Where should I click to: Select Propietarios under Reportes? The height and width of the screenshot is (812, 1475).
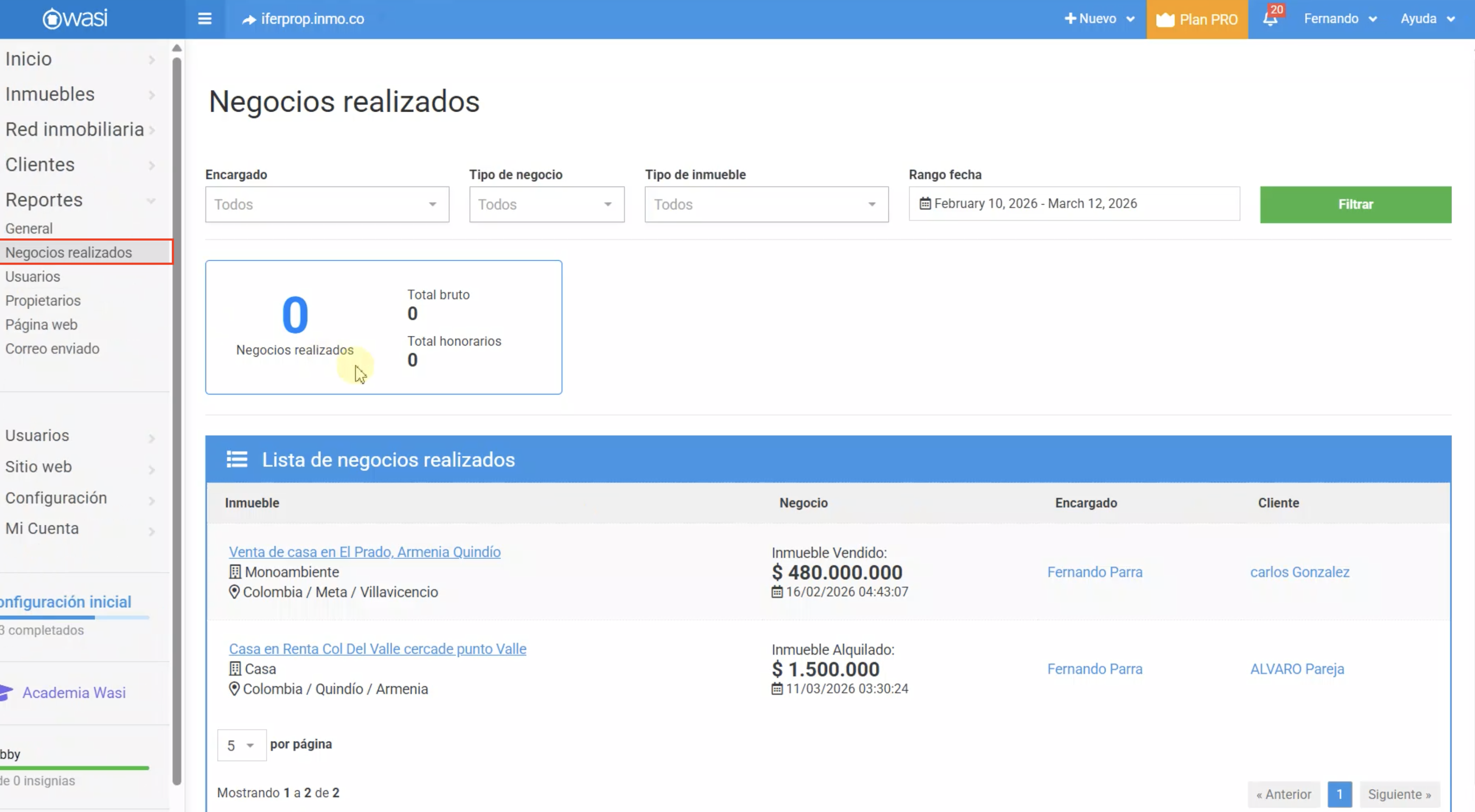pyautogui.click(x=43, y=300)
